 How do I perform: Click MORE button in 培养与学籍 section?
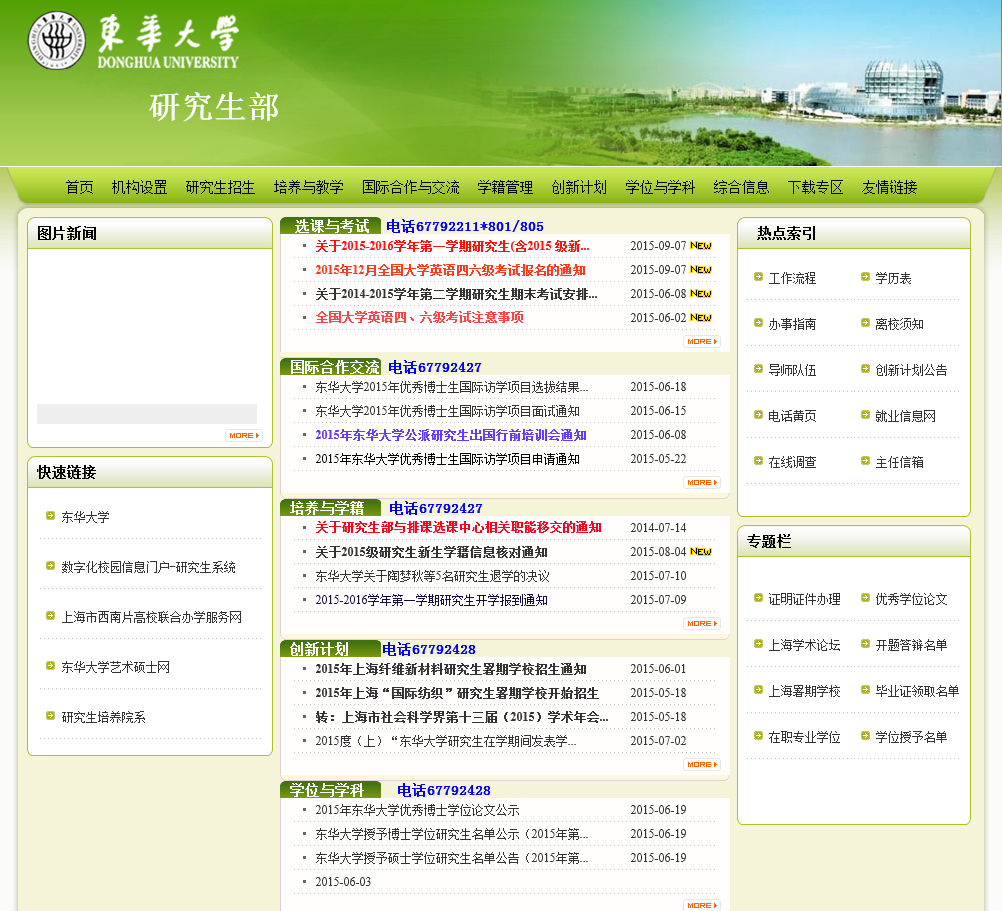coord(702,623)
